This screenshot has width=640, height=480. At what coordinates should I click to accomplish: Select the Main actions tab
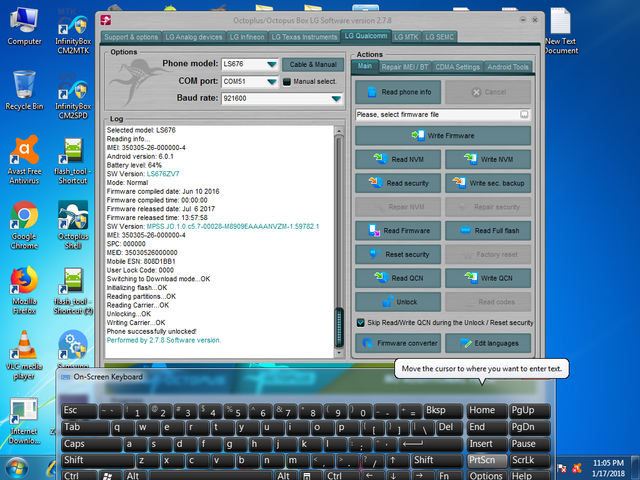tap(365, 66)
